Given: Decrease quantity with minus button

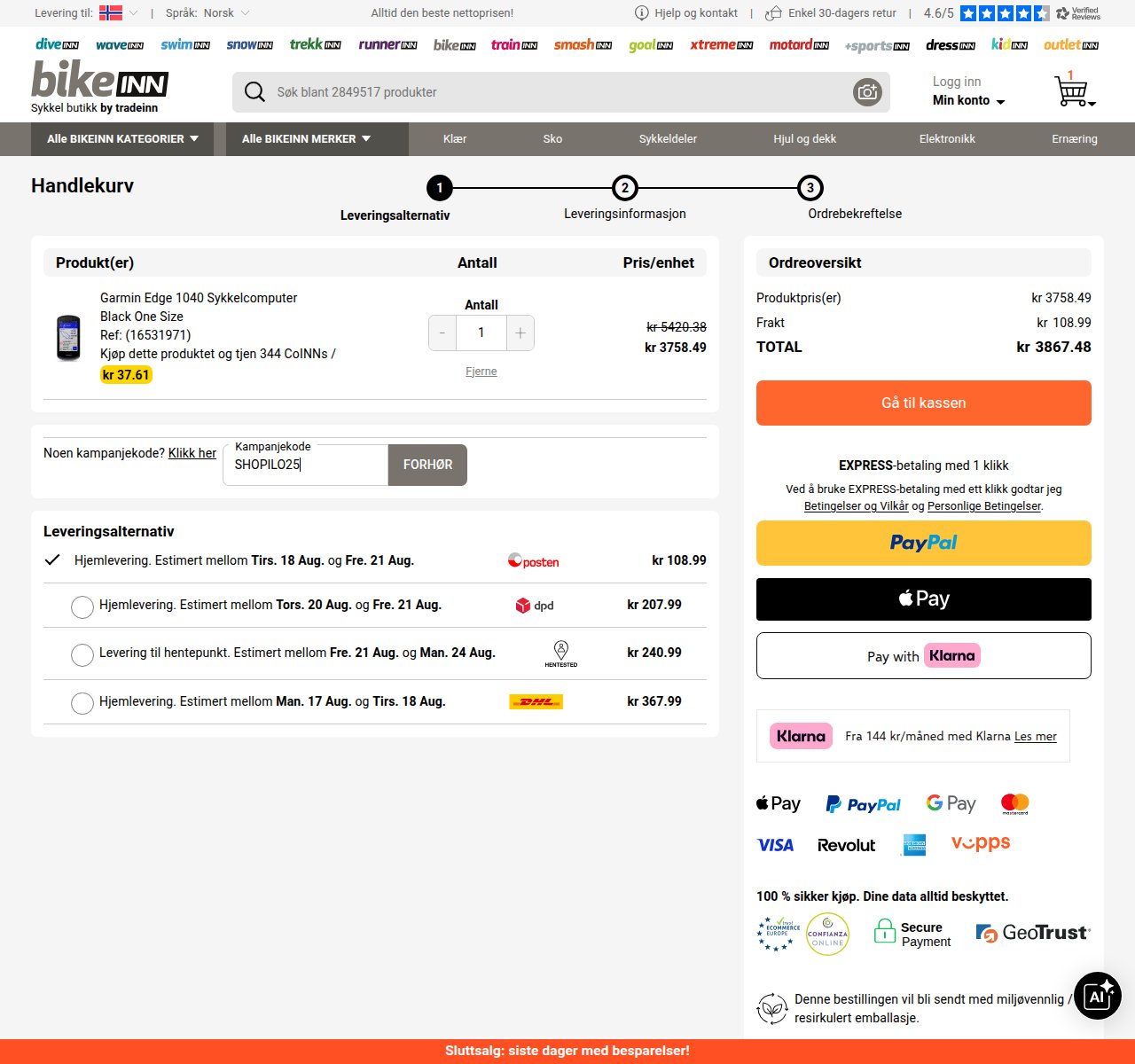Looking at the screenshot, I should pos(442,332).
